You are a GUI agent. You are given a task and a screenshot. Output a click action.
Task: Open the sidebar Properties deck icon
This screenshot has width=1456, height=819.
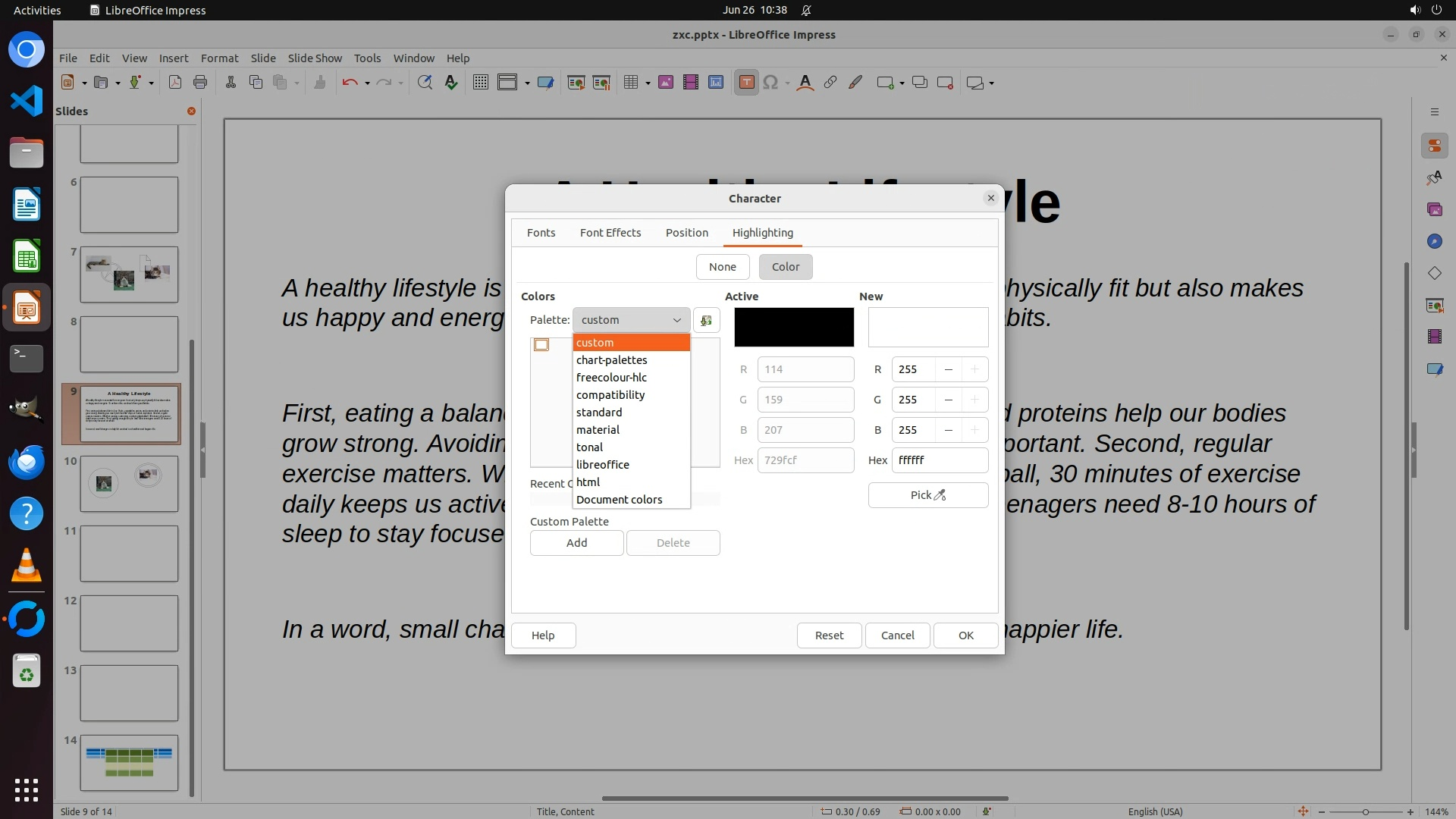pos(1434,146)
